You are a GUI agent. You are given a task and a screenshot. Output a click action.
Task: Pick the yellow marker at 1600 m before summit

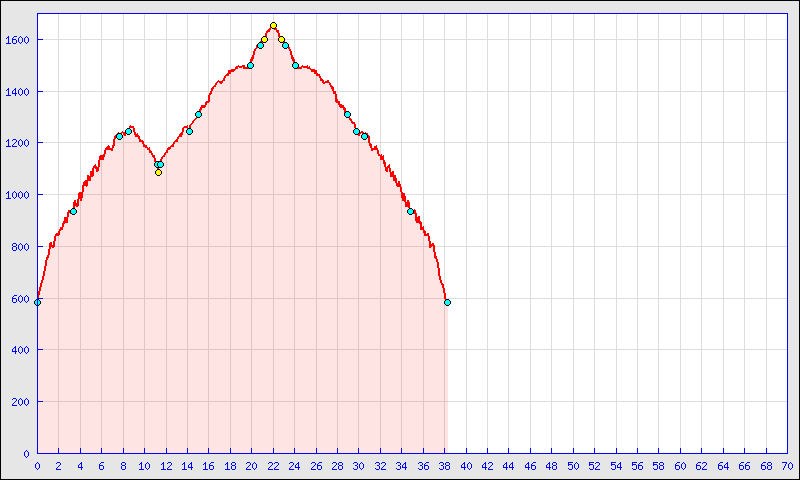coord(264,39)
